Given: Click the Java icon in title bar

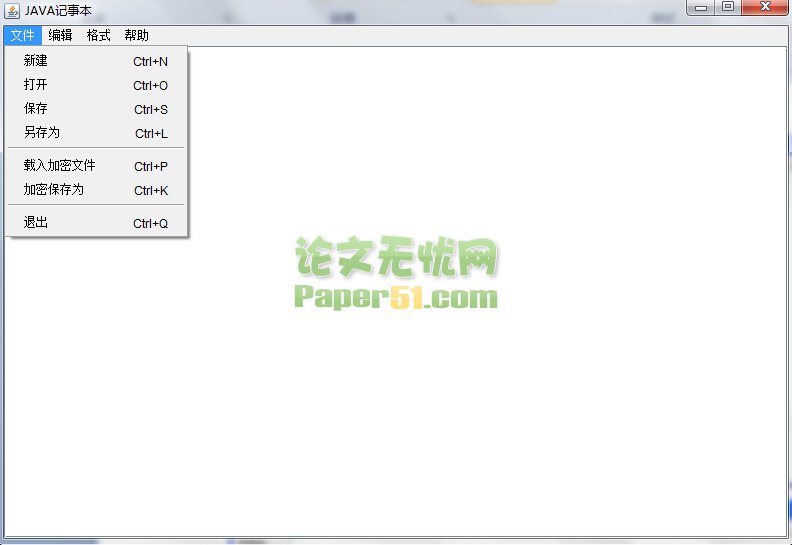Looking at the screenshot, I should [x=12, y=11].
